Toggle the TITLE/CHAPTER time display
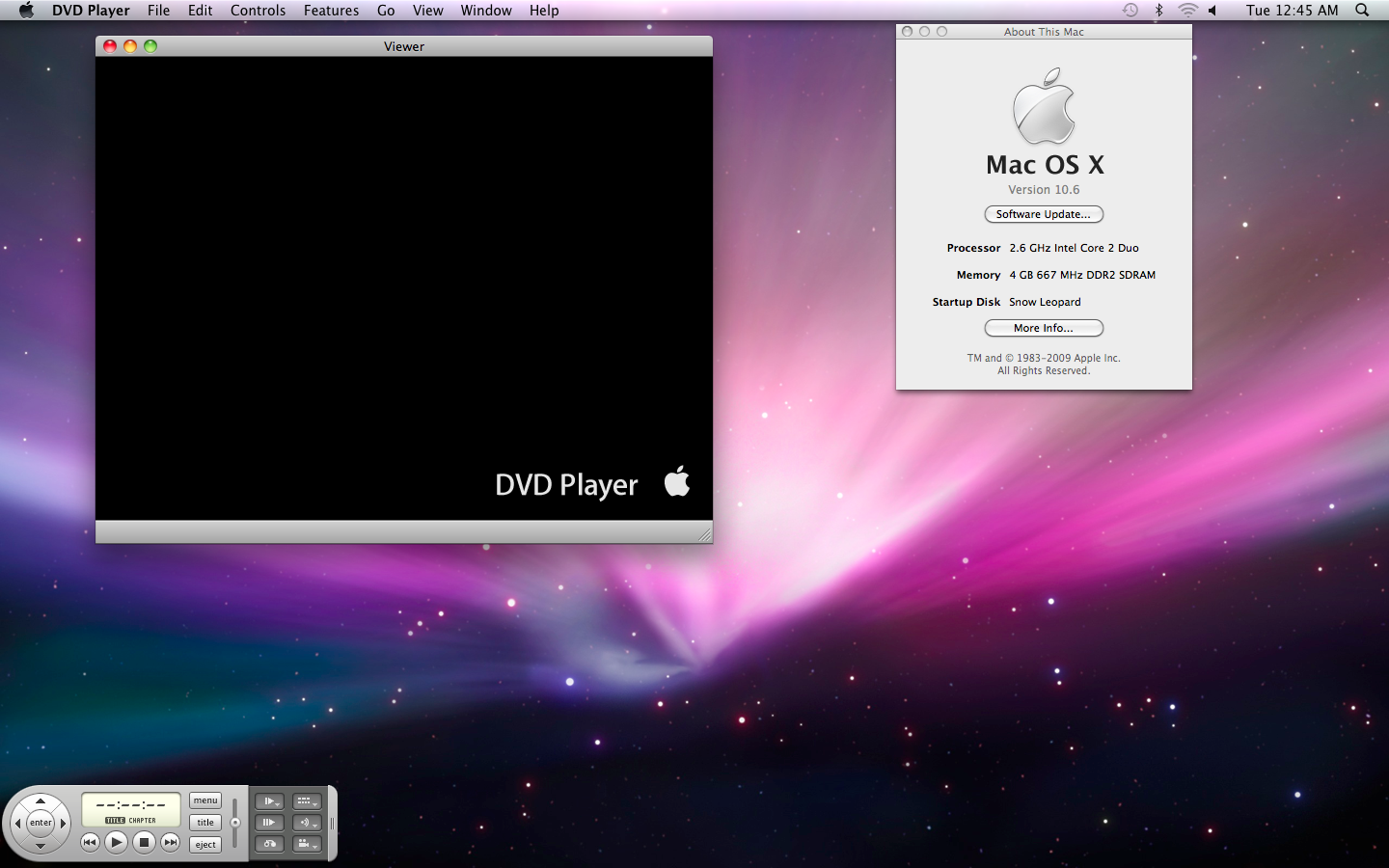The image size is (1389, 868). point(131,821)
